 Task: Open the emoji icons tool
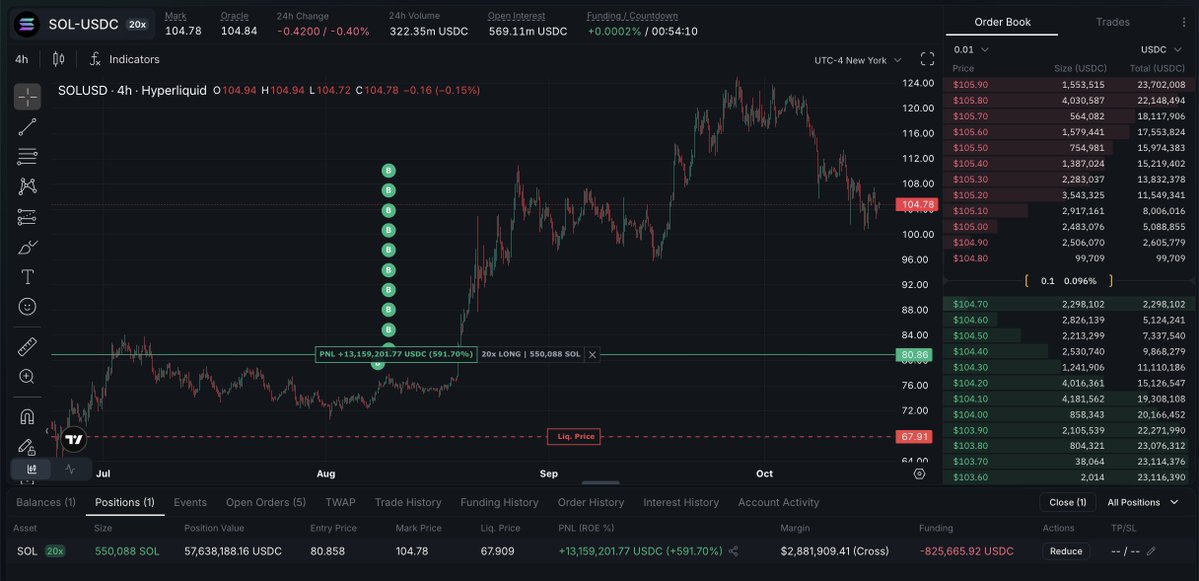(28, 307)
